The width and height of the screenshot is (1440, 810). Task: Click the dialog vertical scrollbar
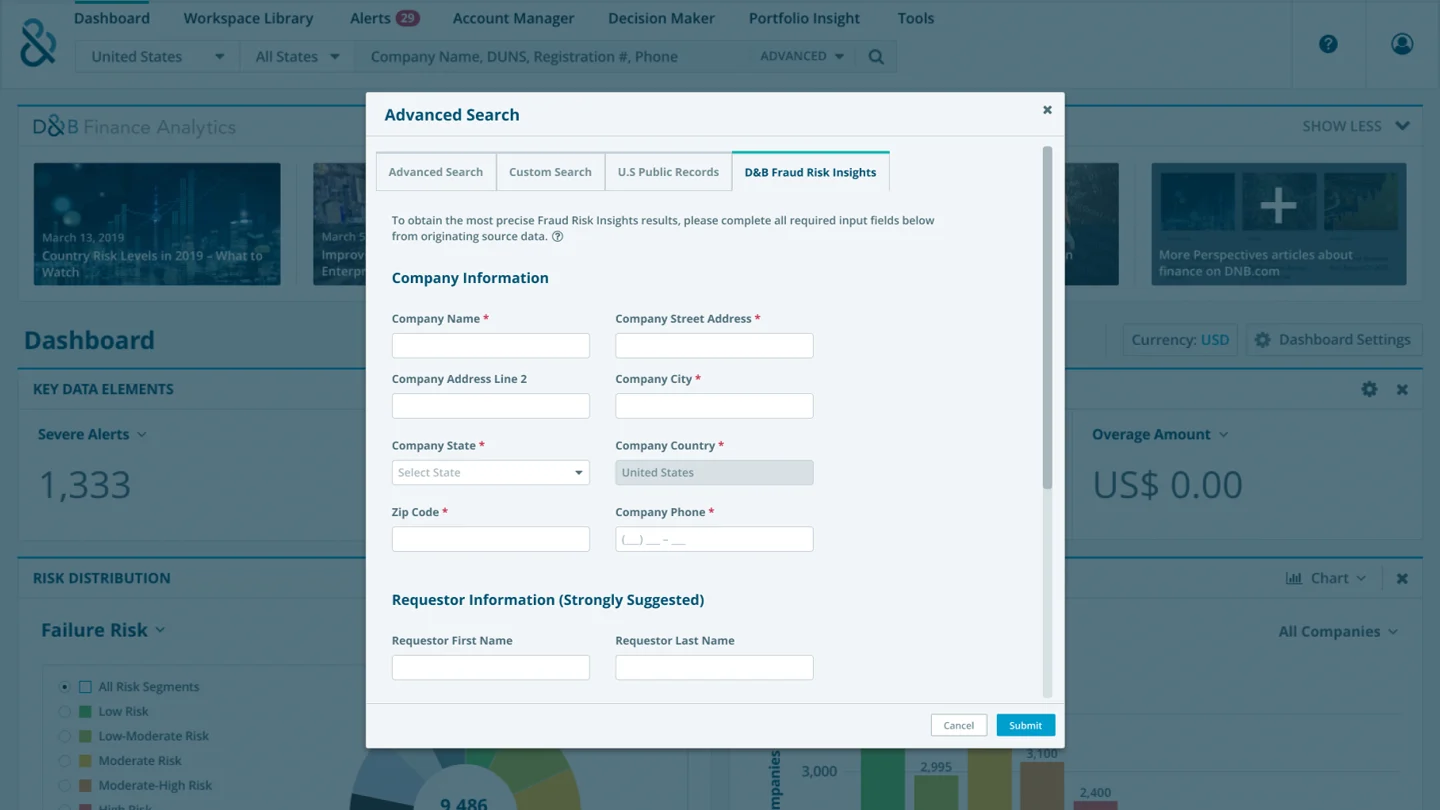click(1047, 318)
